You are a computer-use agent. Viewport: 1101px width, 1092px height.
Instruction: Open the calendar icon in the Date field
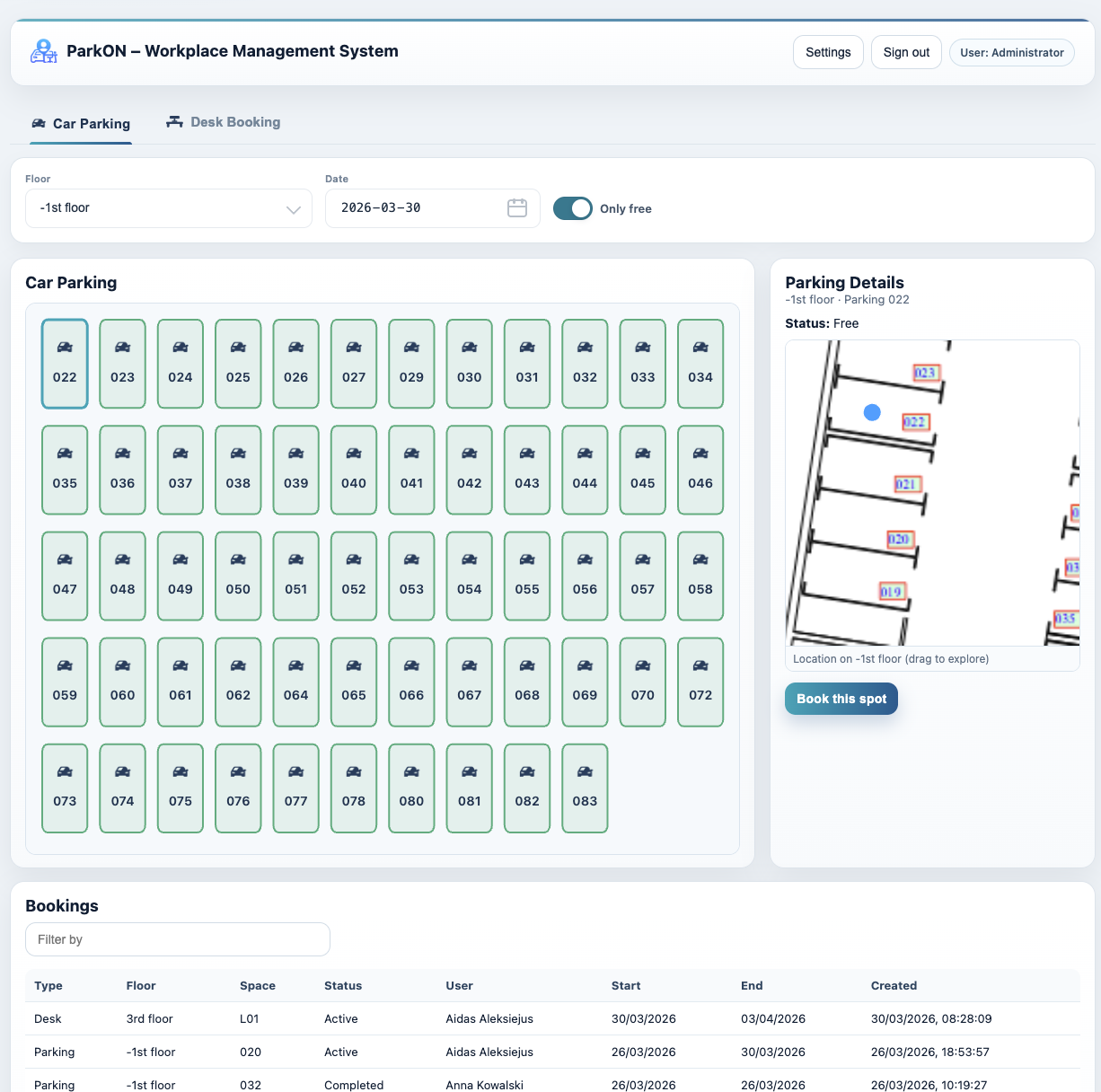point(516,207)
